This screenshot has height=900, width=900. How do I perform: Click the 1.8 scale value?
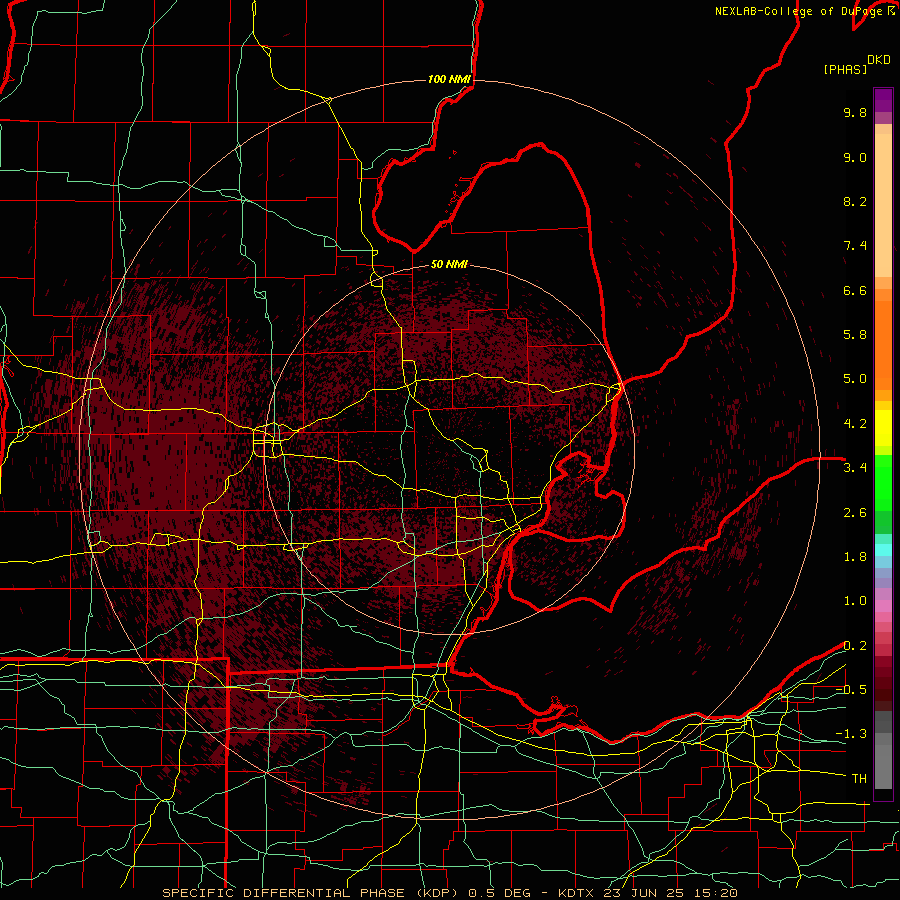[x=855, y=557]
